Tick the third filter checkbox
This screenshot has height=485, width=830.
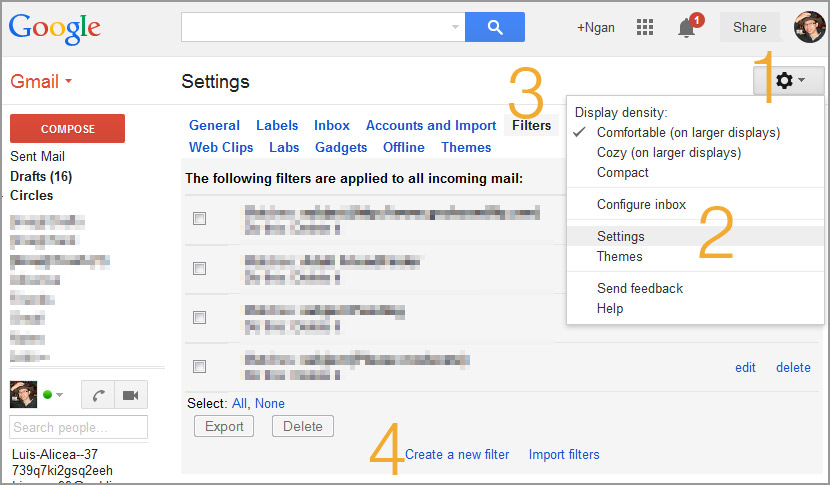coord(200,317)
